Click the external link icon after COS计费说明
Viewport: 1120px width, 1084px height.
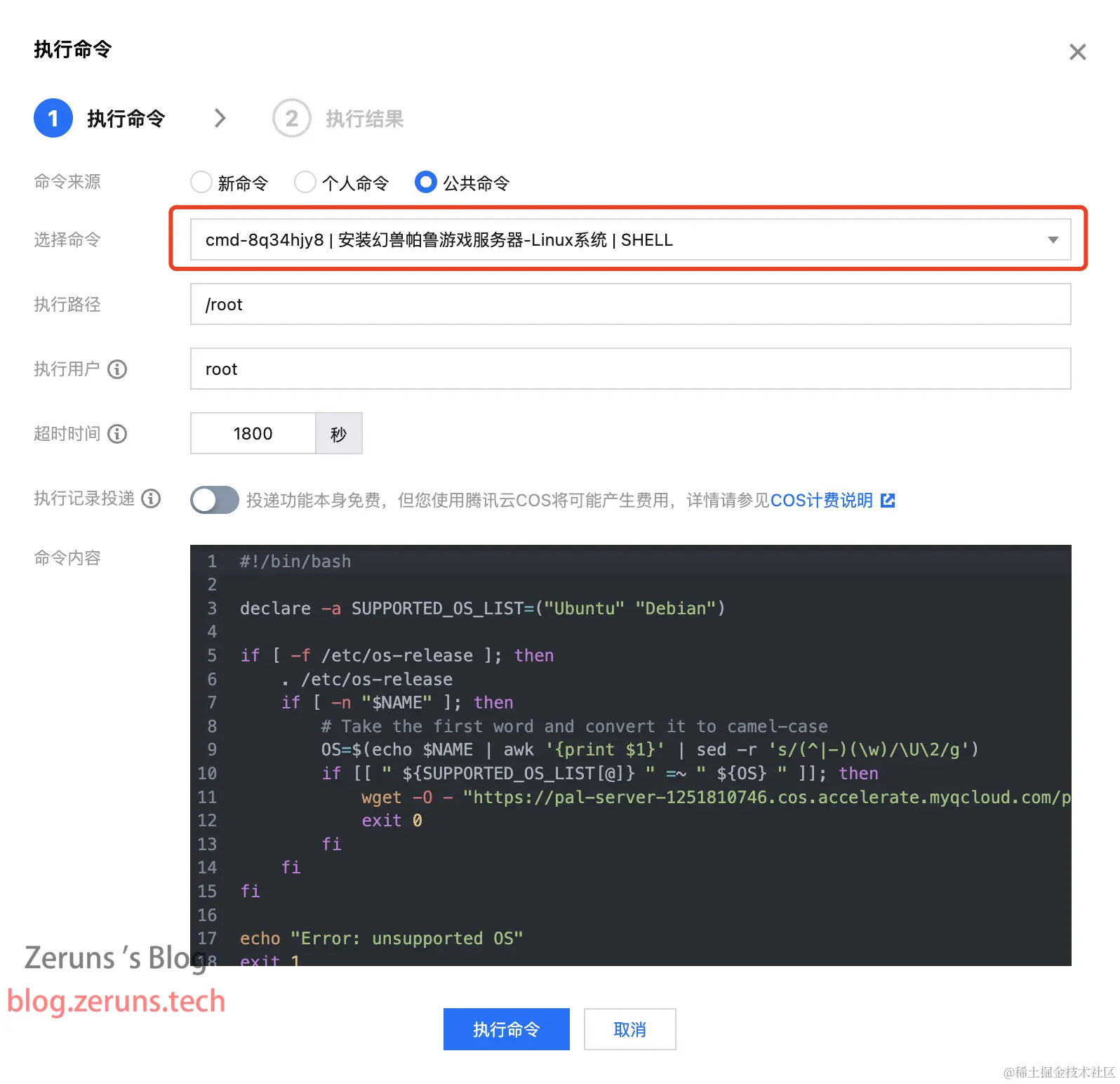coord(888,500)
